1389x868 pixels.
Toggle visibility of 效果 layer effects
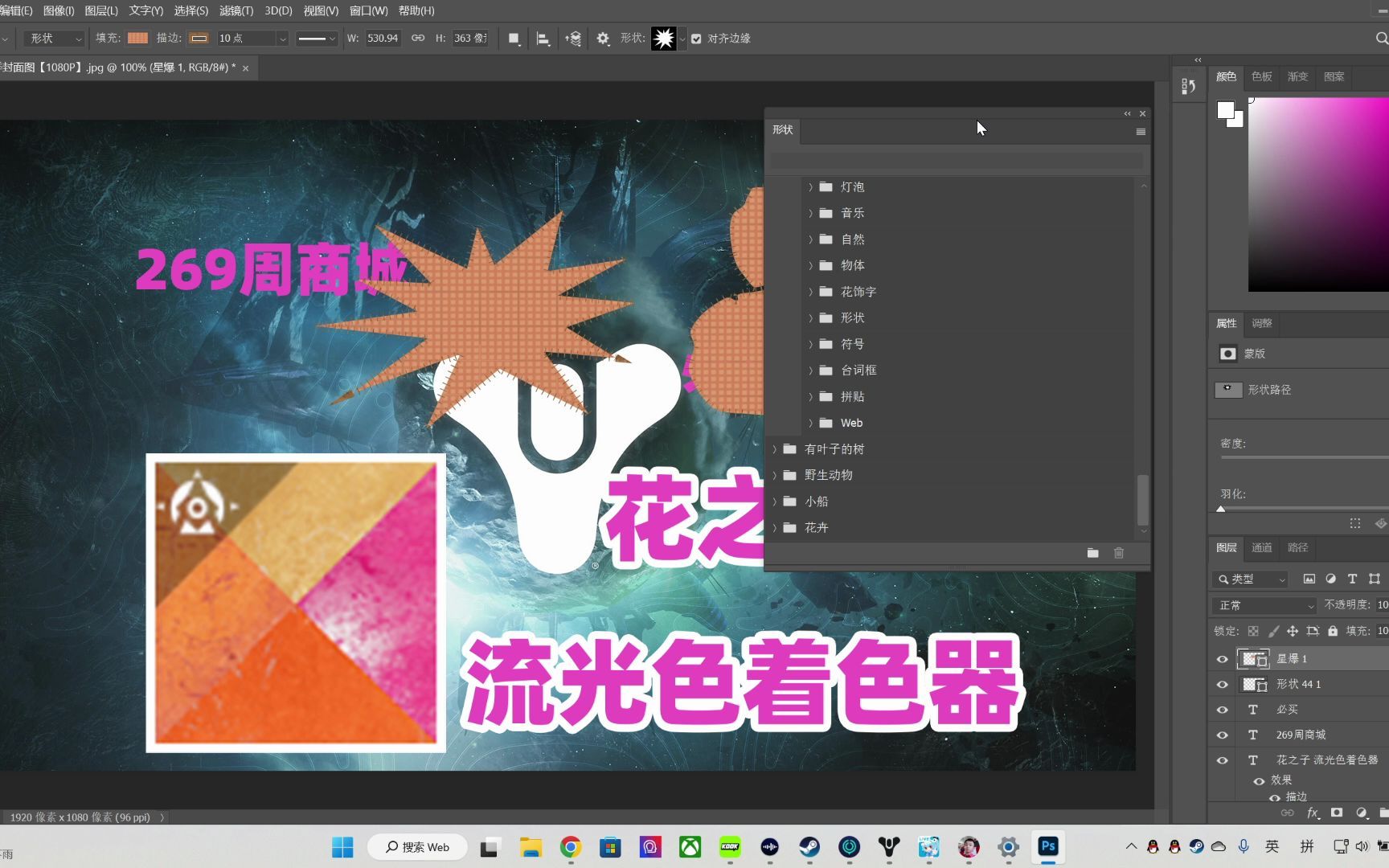(x=1259, y=780)
